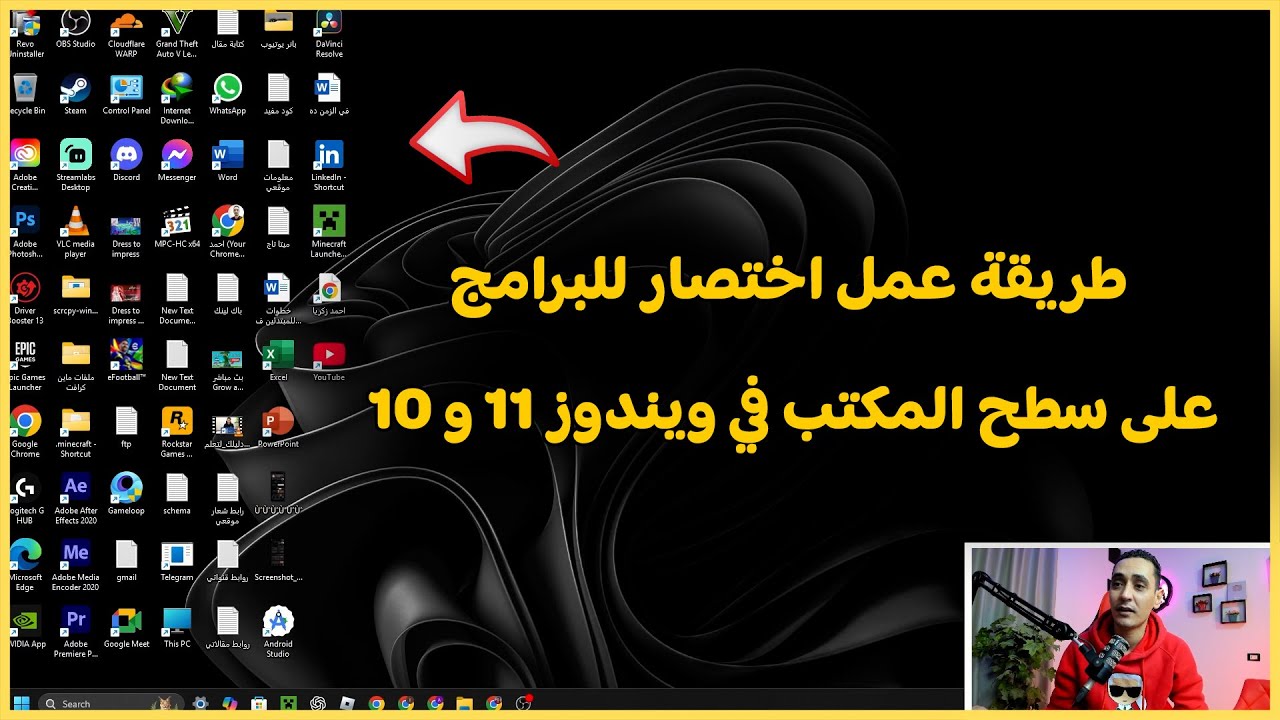Open the Streamlabs Desktop shortcut
This screenshot has height=720, width=1280.
tap(76, 167)
